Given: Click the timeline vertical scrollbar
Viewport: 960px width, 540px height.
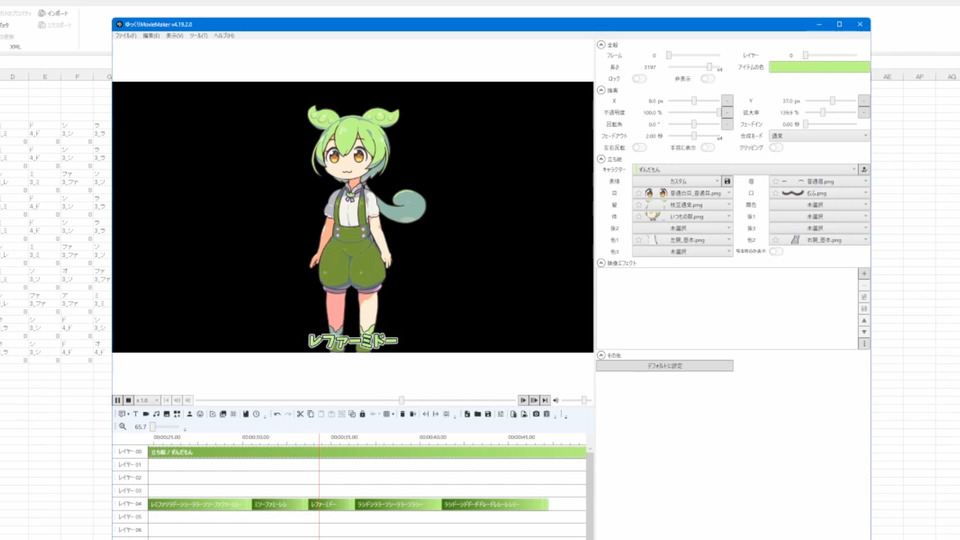Looking at the screenshot, I should [x=590, y=493].
